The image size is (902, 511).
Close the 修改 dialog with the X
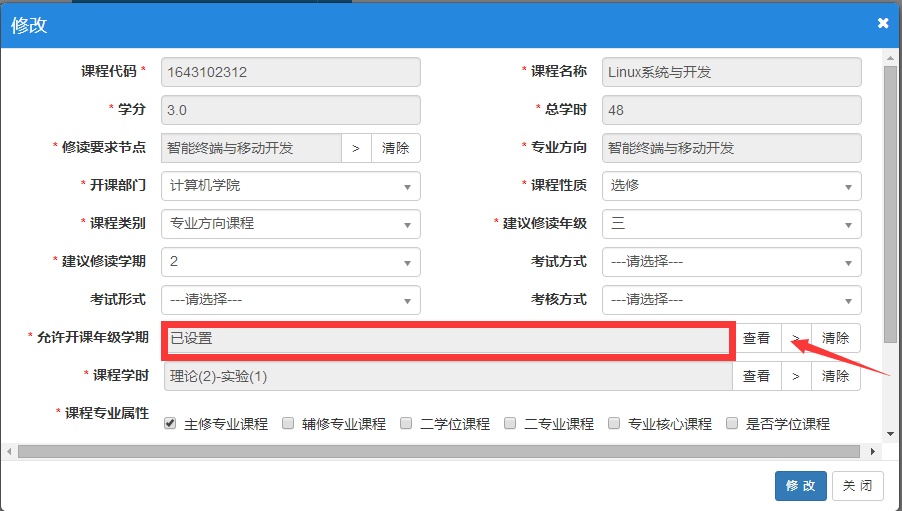(883, 23)
